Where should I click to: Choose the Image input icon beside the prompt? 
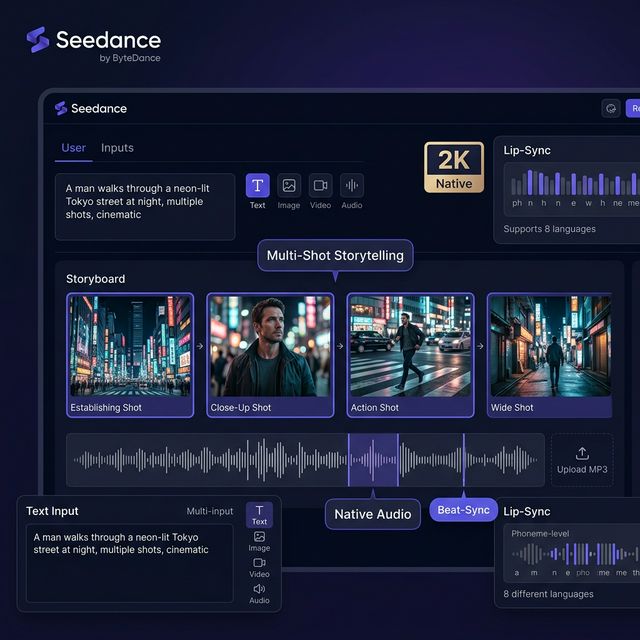[x=289, y=186]
